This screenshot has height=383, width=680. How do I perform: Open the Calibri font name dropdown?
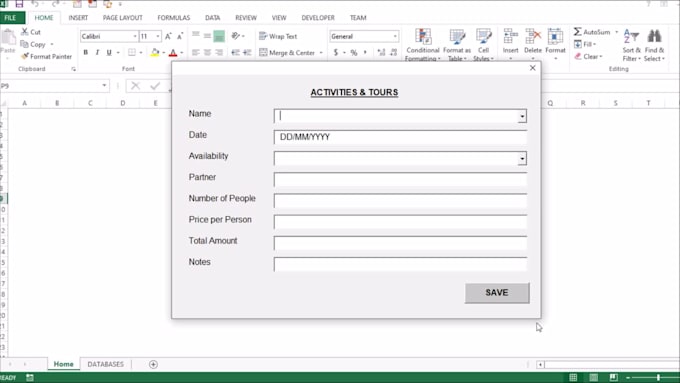tap(135, 36)
